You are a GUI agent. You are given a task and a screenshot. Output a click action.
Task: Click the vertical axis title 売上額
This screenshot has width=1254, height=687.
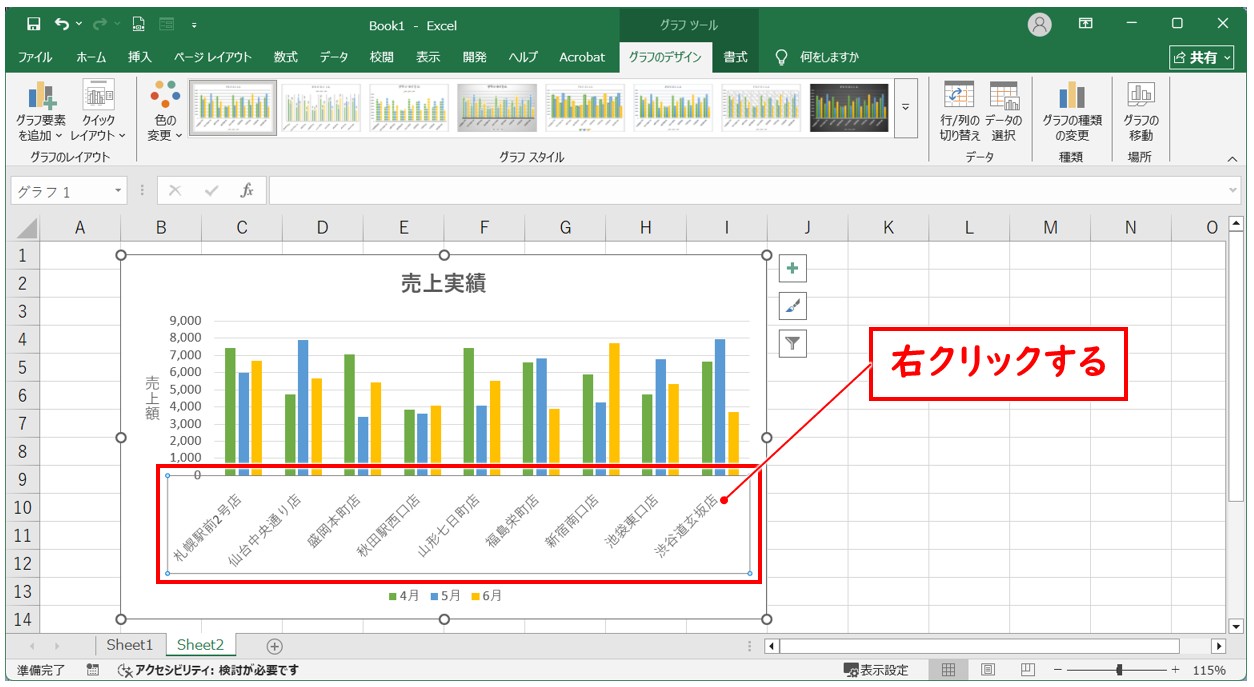pyautogui.click(x=152, y=397)
